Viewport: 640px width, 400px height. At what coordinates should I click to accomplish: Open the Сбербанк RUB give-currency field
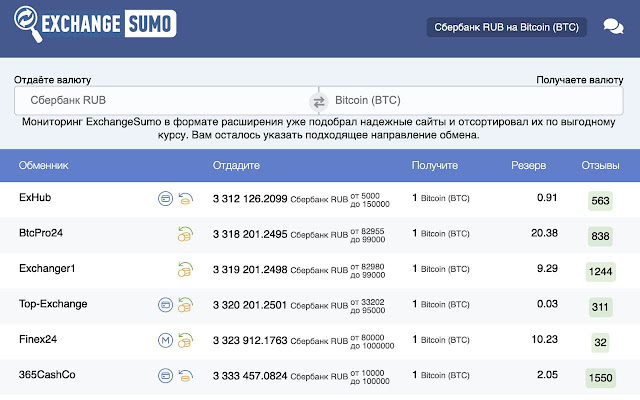tap(166, 100)
